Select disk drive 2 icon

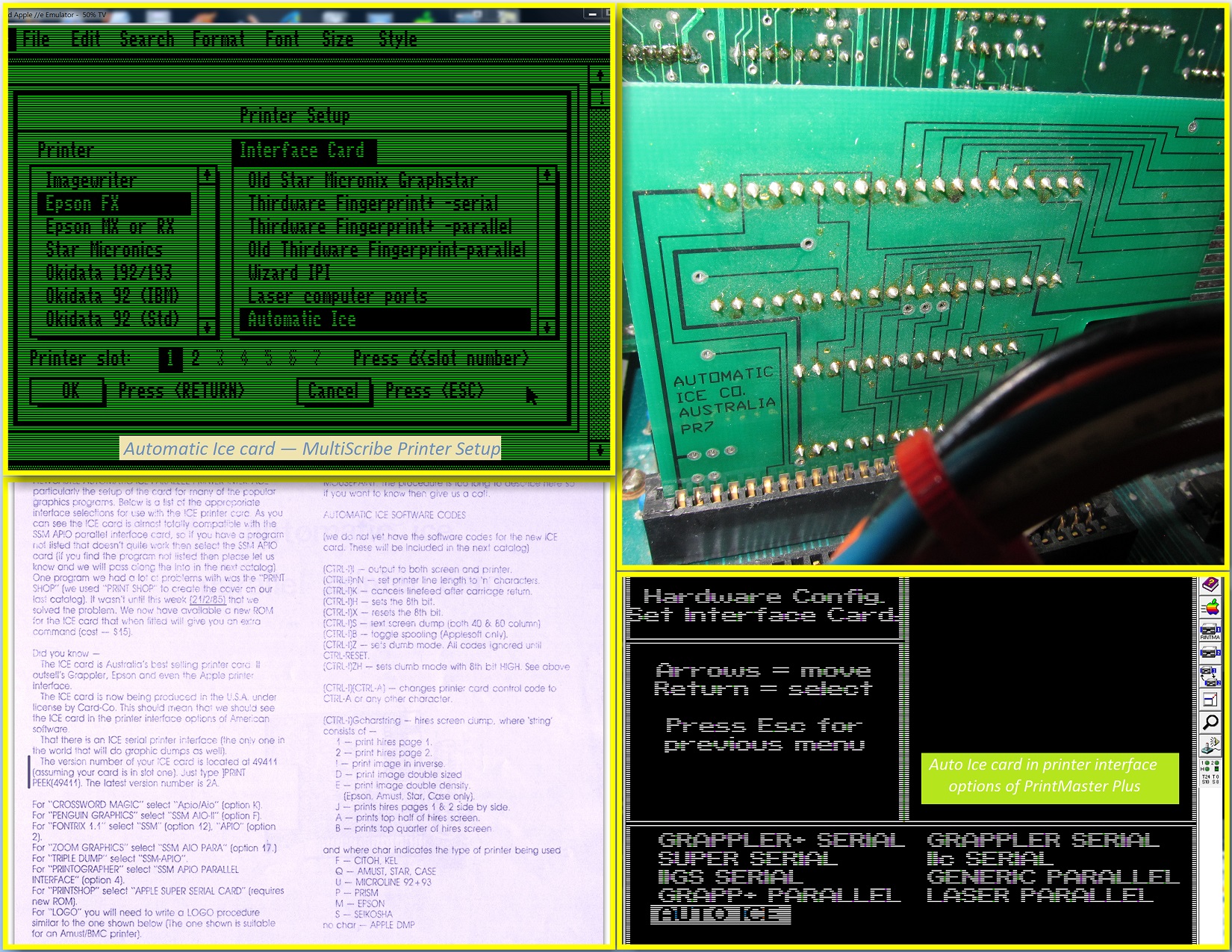1210,653
